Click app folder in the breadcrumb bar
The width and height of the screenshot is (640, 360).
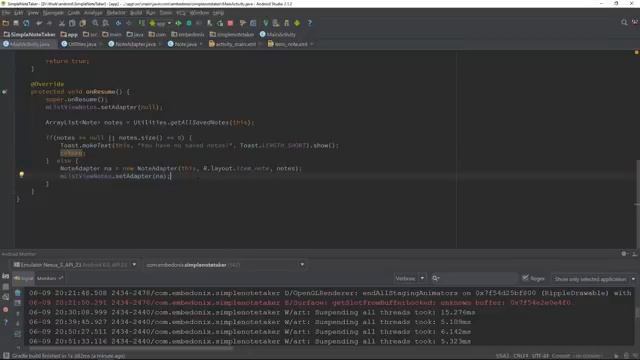click(69, 34)
